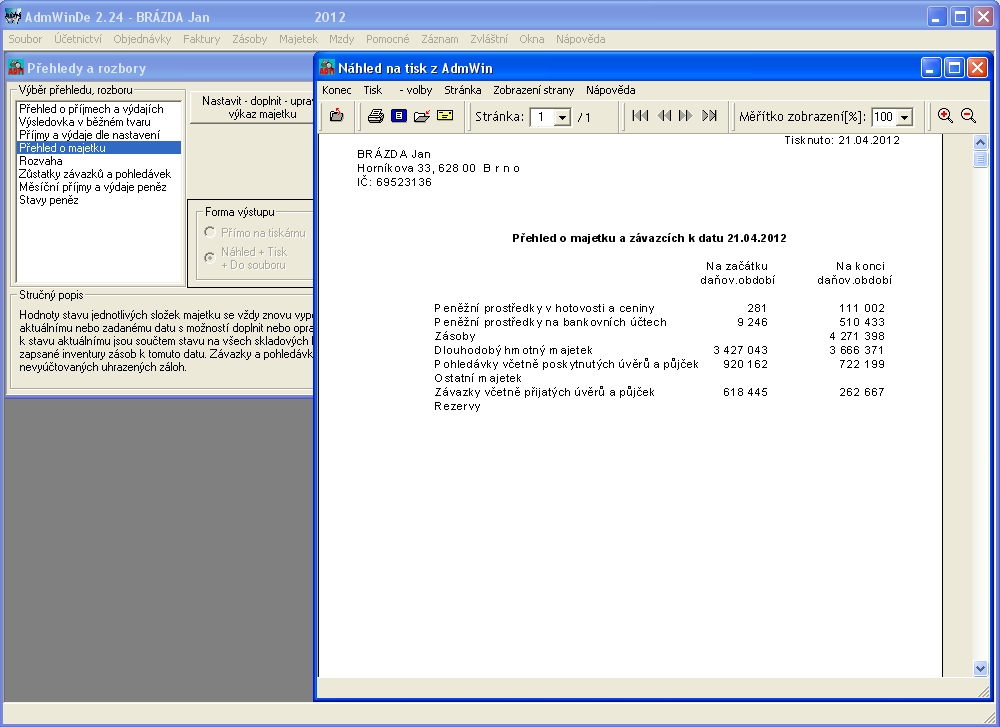Select Náhled + Tisk radio option

pos(209,258)
